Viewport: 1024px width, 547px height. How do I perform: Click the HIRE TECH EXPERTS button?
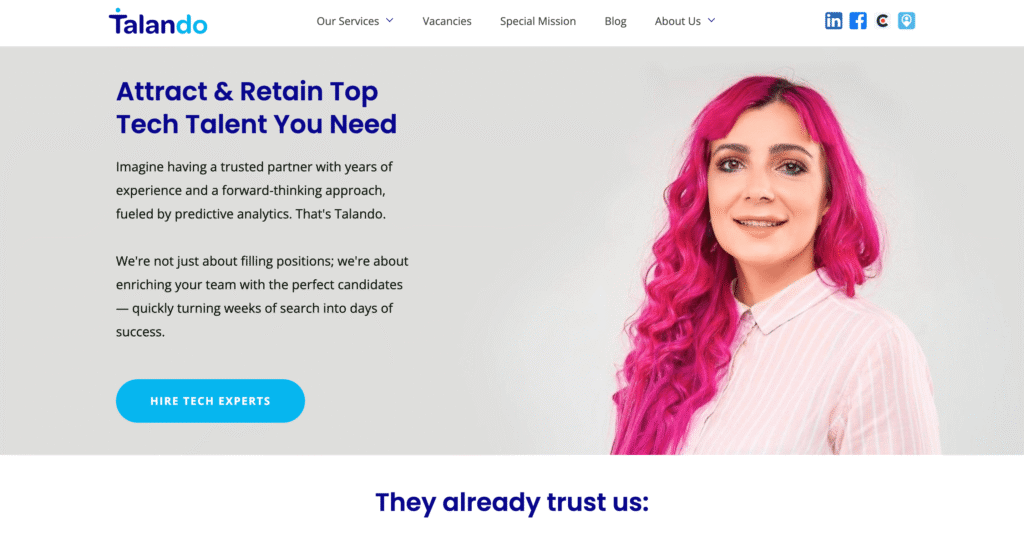(210, 401)
